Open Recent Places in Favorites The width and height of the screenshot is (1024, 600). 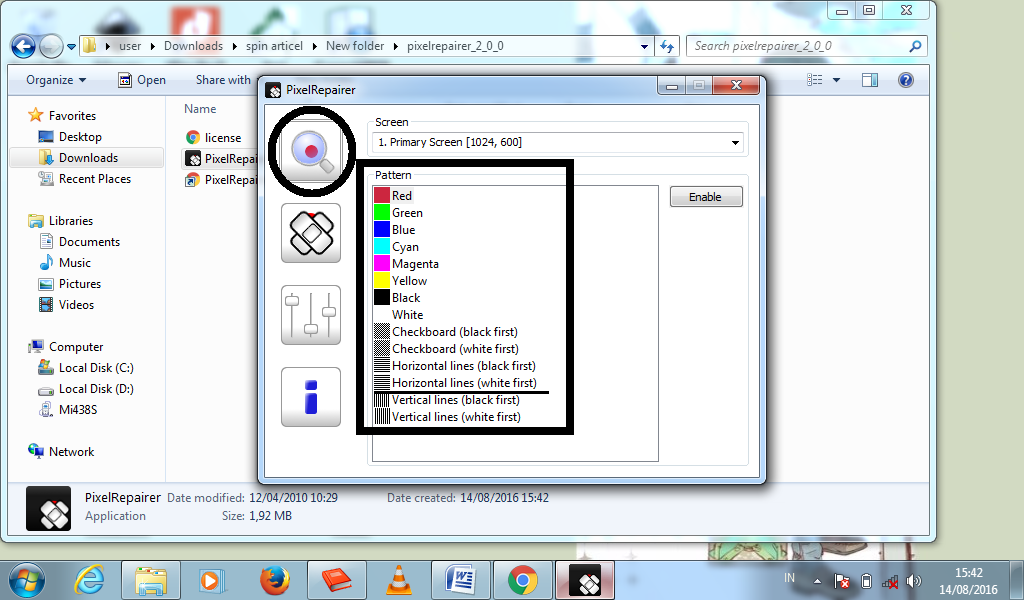click(85, 178)
